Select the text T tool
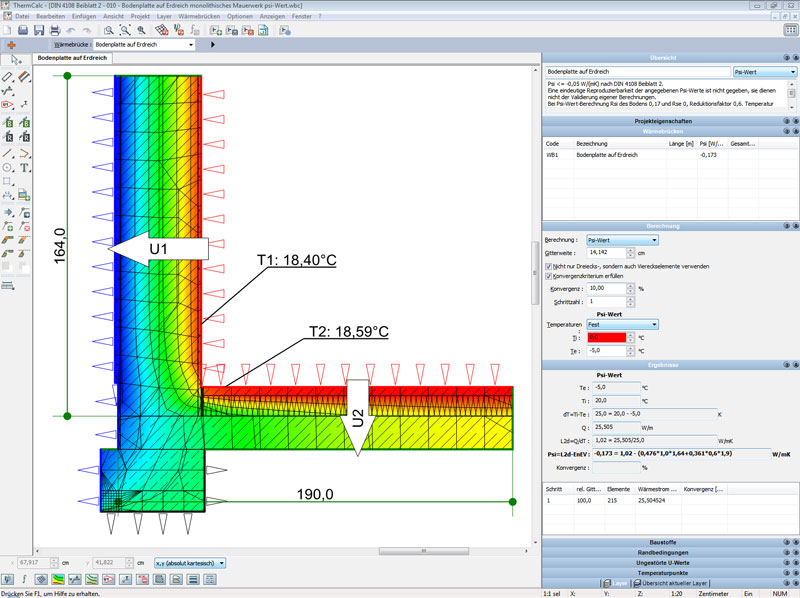 (24, 168)
